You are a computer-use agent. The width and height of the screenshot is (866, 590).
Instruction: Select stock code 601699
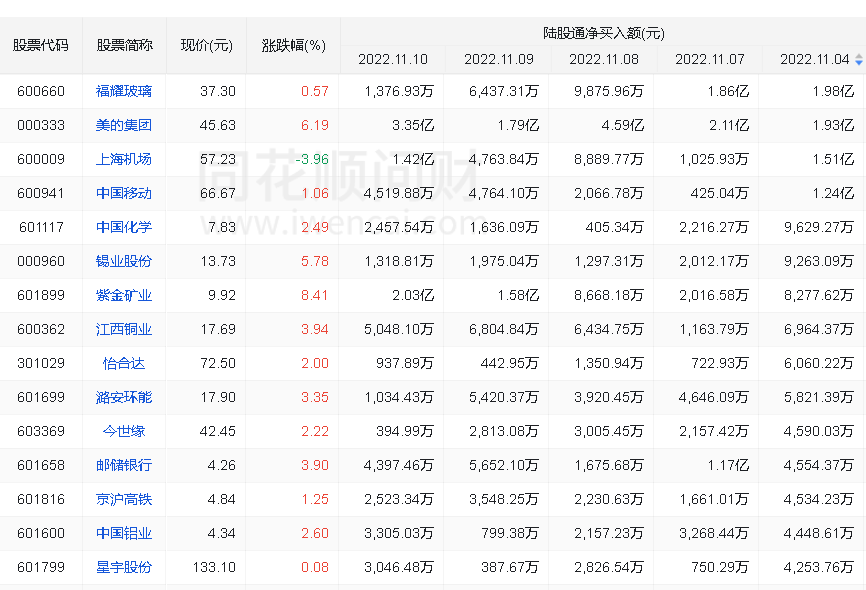41,397
